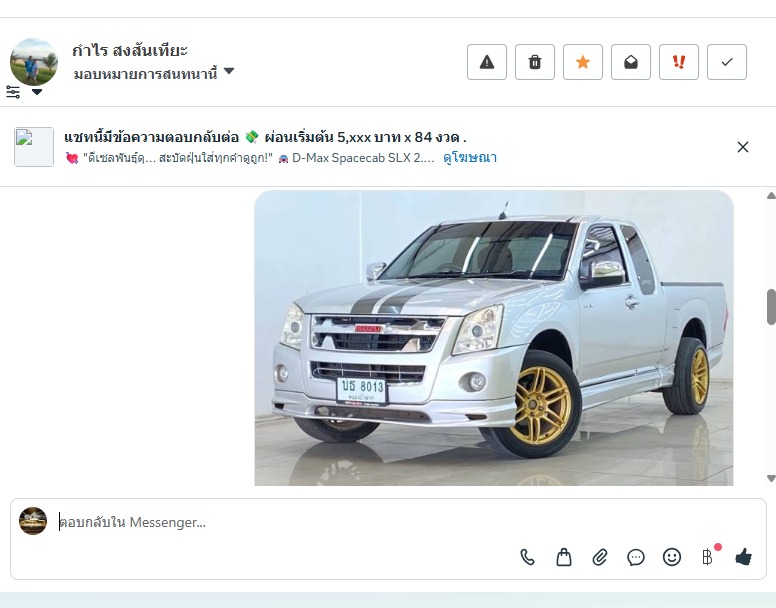The height and width of the screenshot is (608, 776).
Task: Delete conversation using trash can icon
Action: pyautogui.click(x=534, y=62)
